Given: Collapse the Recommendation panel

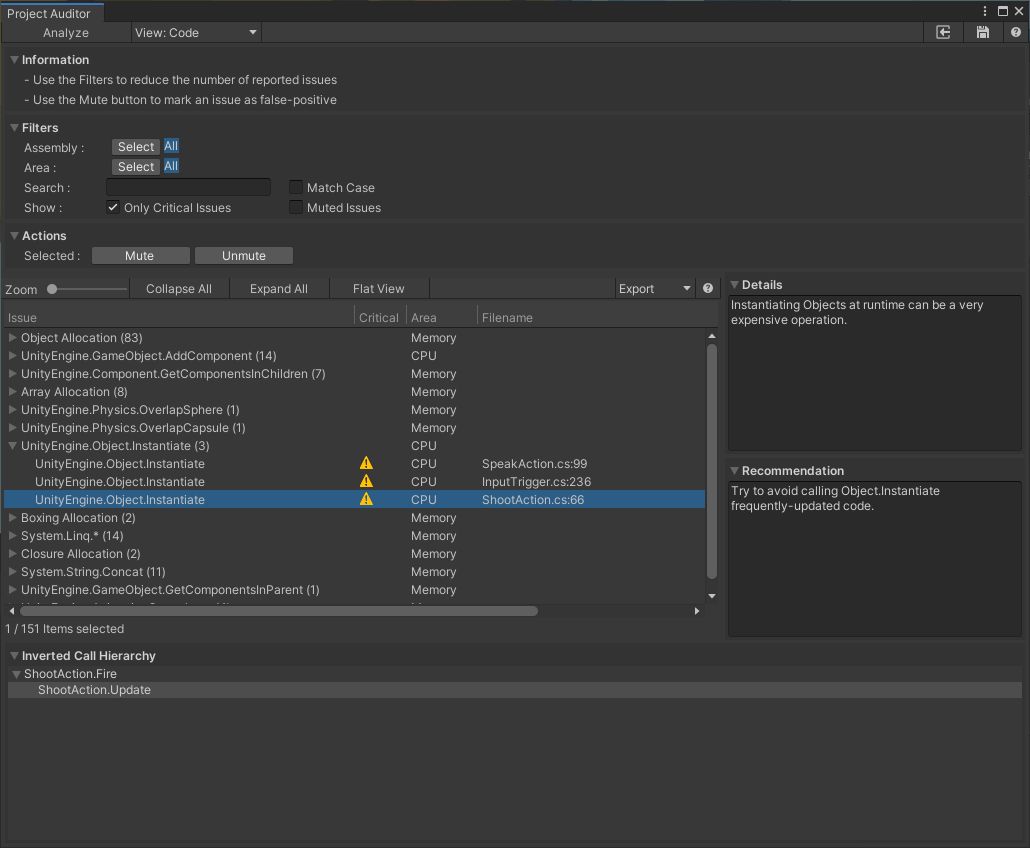Looking at the screenshot, I should 734,470.
